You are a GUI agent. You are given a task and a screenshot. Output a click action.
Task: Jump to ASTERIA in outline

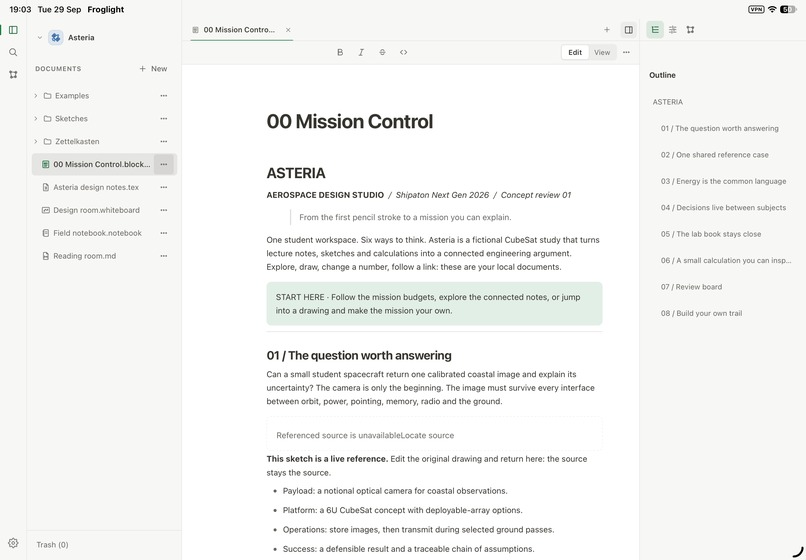tap(668, 102)
